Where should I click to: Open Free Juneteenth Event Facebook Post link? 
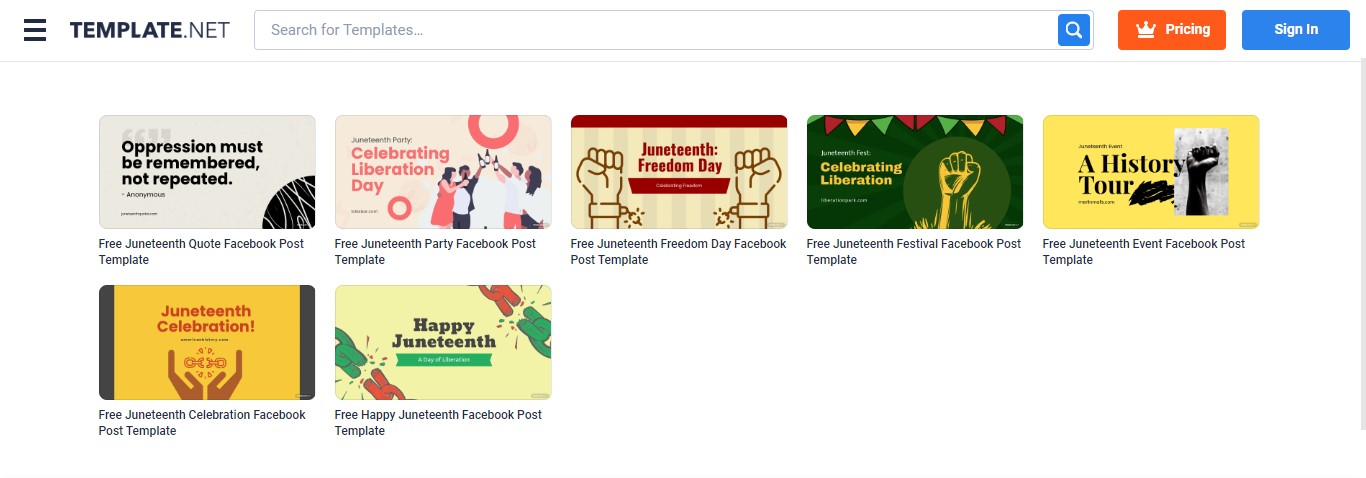[x=1144, y=252]
